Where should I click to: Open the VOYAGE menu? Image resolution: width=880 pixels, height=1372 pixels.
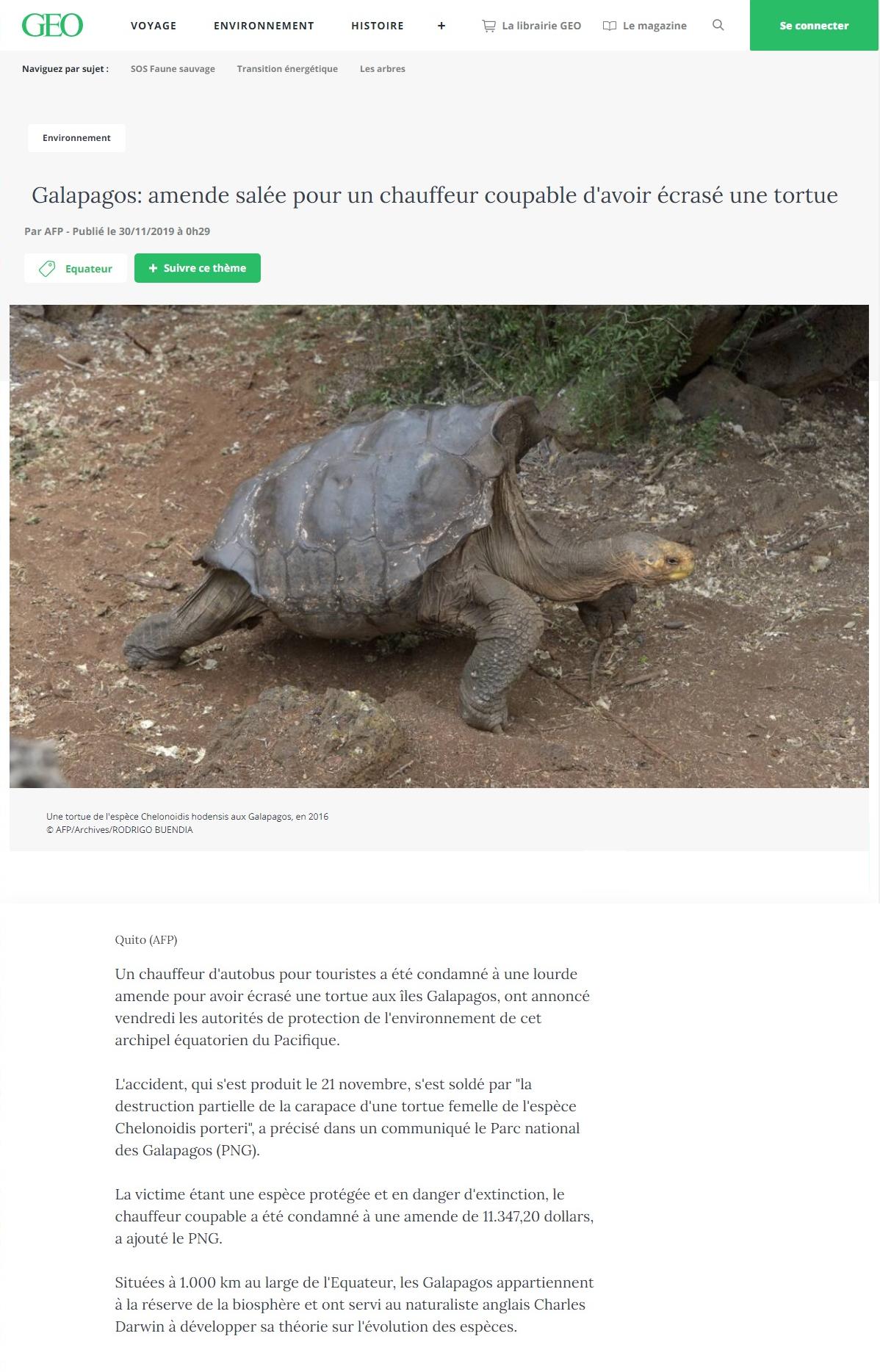[154, 26]
